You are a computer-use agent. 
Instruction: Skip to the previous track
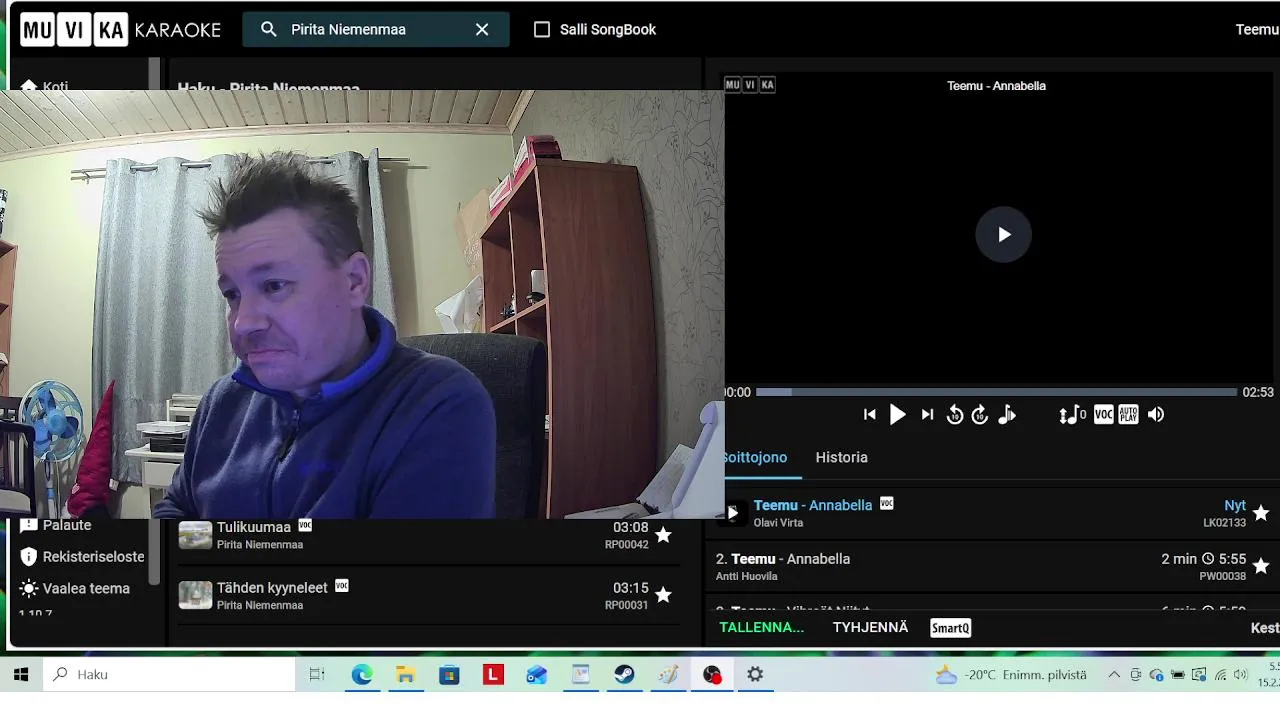coord(869,415)
